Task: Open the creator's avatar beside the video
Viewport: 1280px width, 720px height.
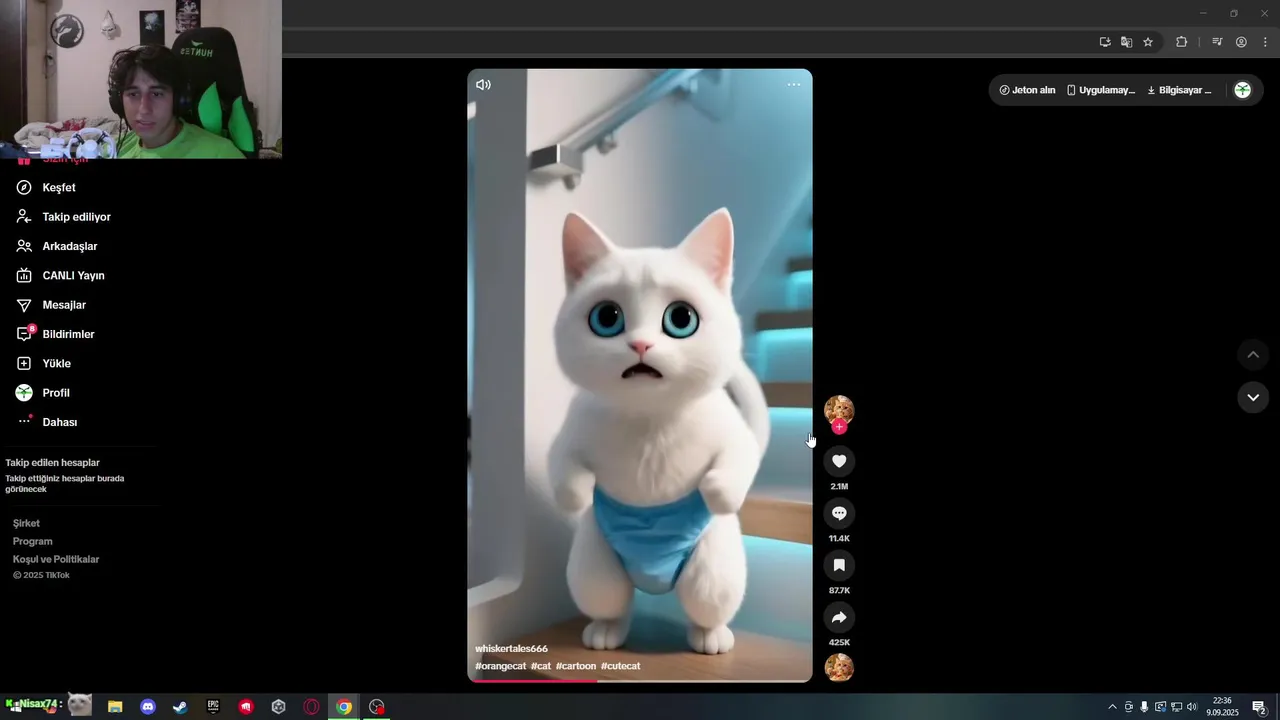Action: [839, 409]
